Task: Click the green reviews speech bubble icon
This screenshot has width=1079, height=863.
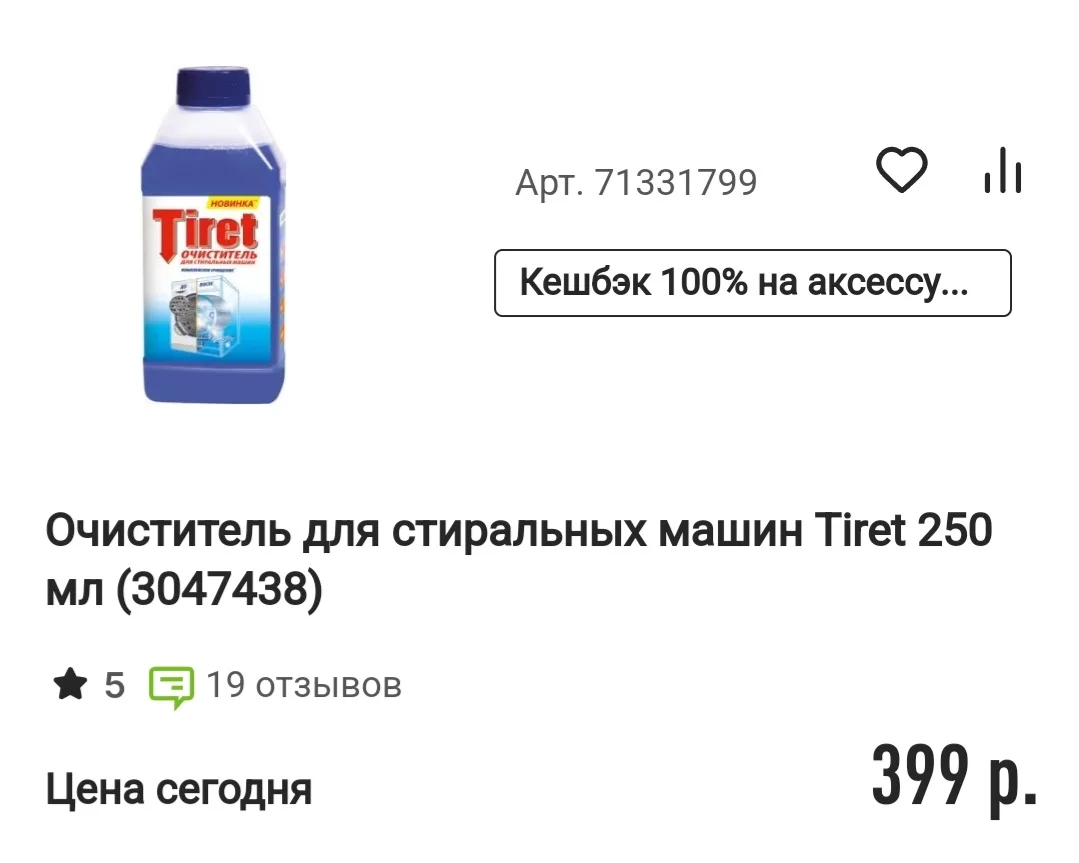Action: (172, 687)
